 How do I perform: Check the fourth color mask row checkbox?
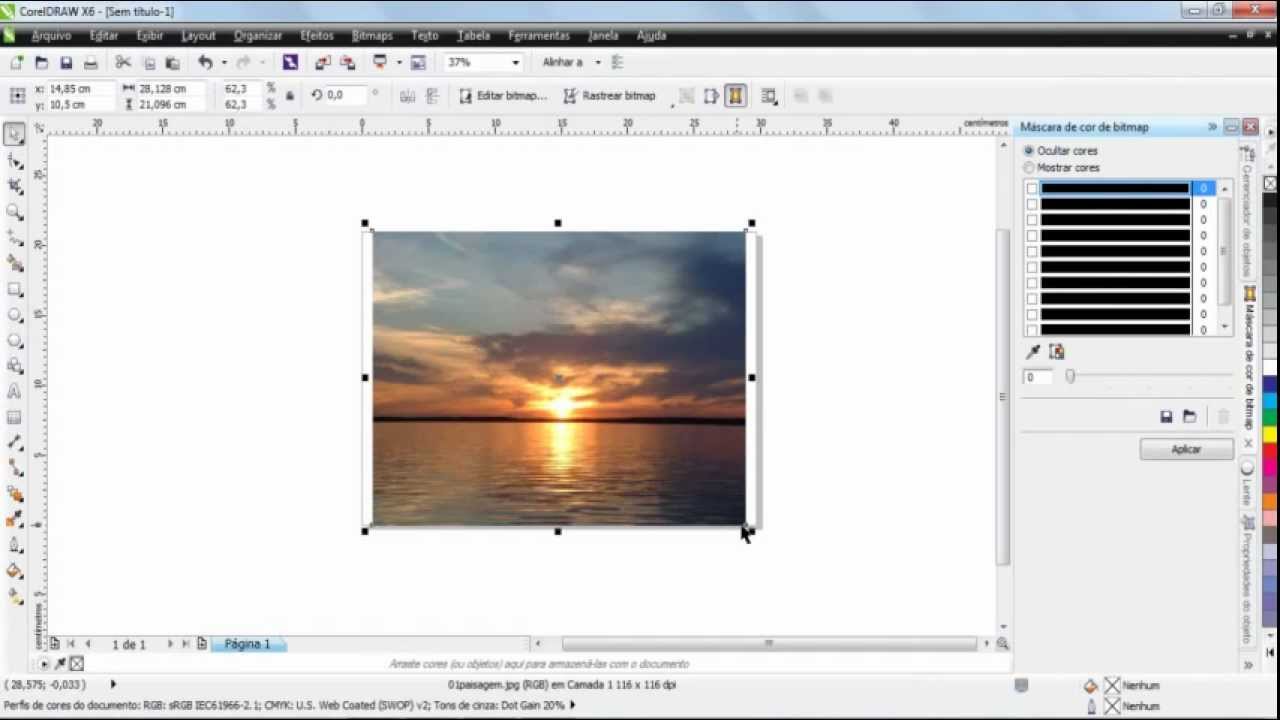(x=1032, y=235)
